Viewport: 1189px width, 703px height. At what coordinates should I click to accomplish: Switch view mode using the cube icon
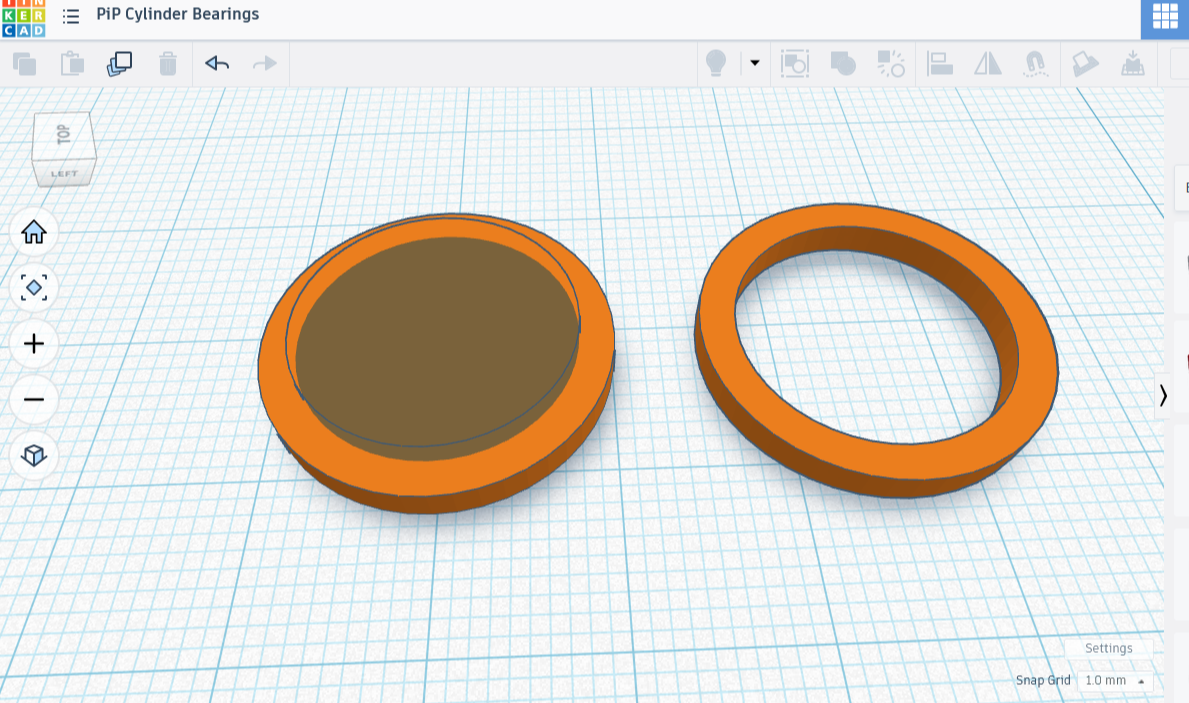pyautogui.click(x=34, y=456)
